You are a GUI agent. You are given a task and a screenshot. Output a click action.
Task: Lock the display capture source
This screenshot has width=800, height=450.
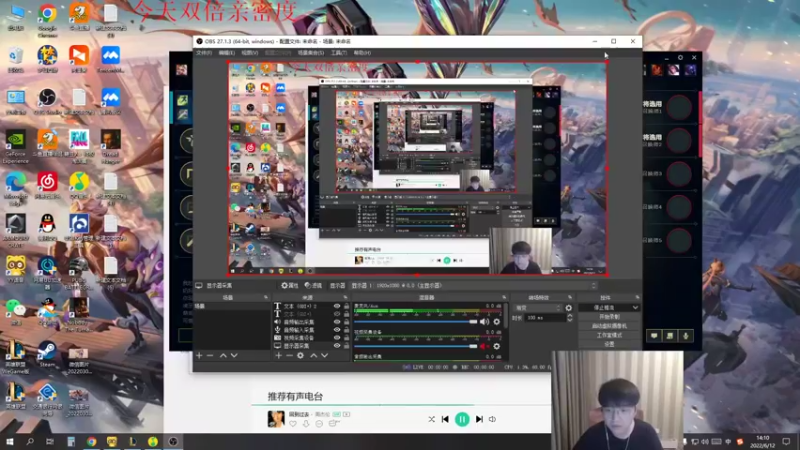tap(346, 345)
